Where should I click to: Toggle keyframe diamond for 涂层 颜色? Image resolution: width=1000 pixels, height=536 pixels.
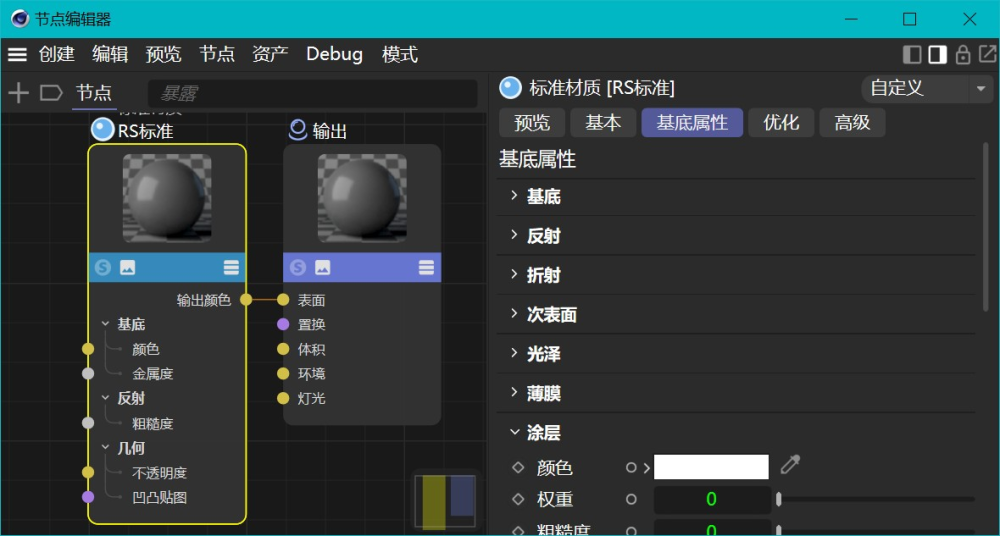click(518, 468)
